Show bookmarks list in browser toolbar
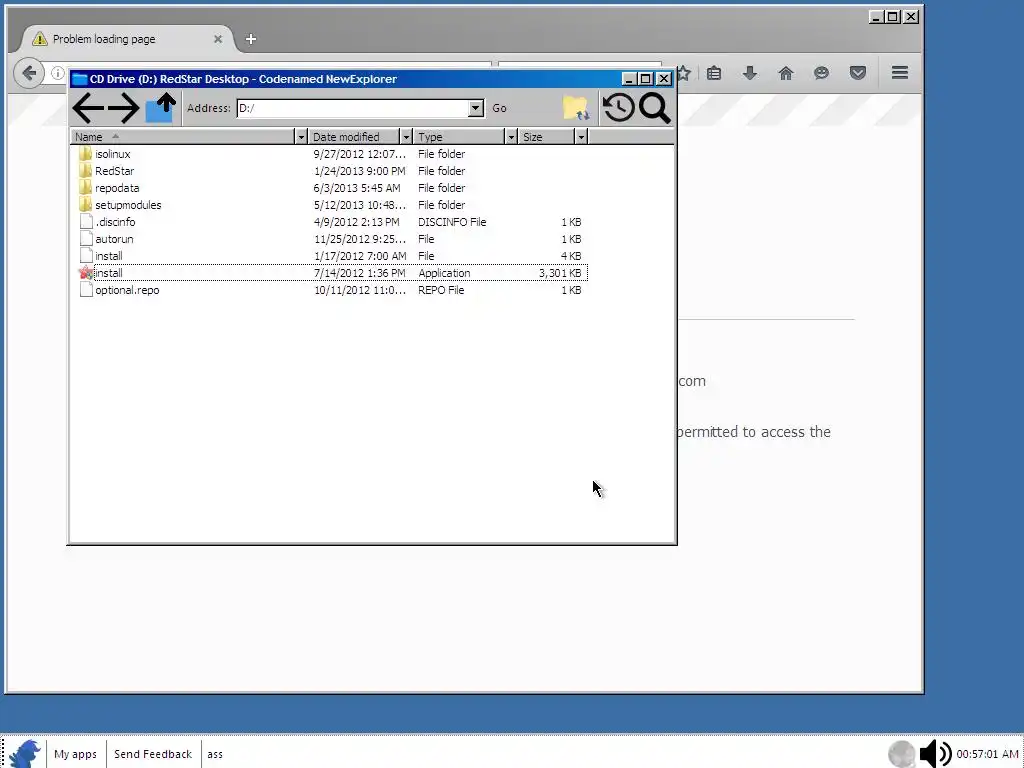This screenshot has width=1024, height=768. (x=714, y=73)
